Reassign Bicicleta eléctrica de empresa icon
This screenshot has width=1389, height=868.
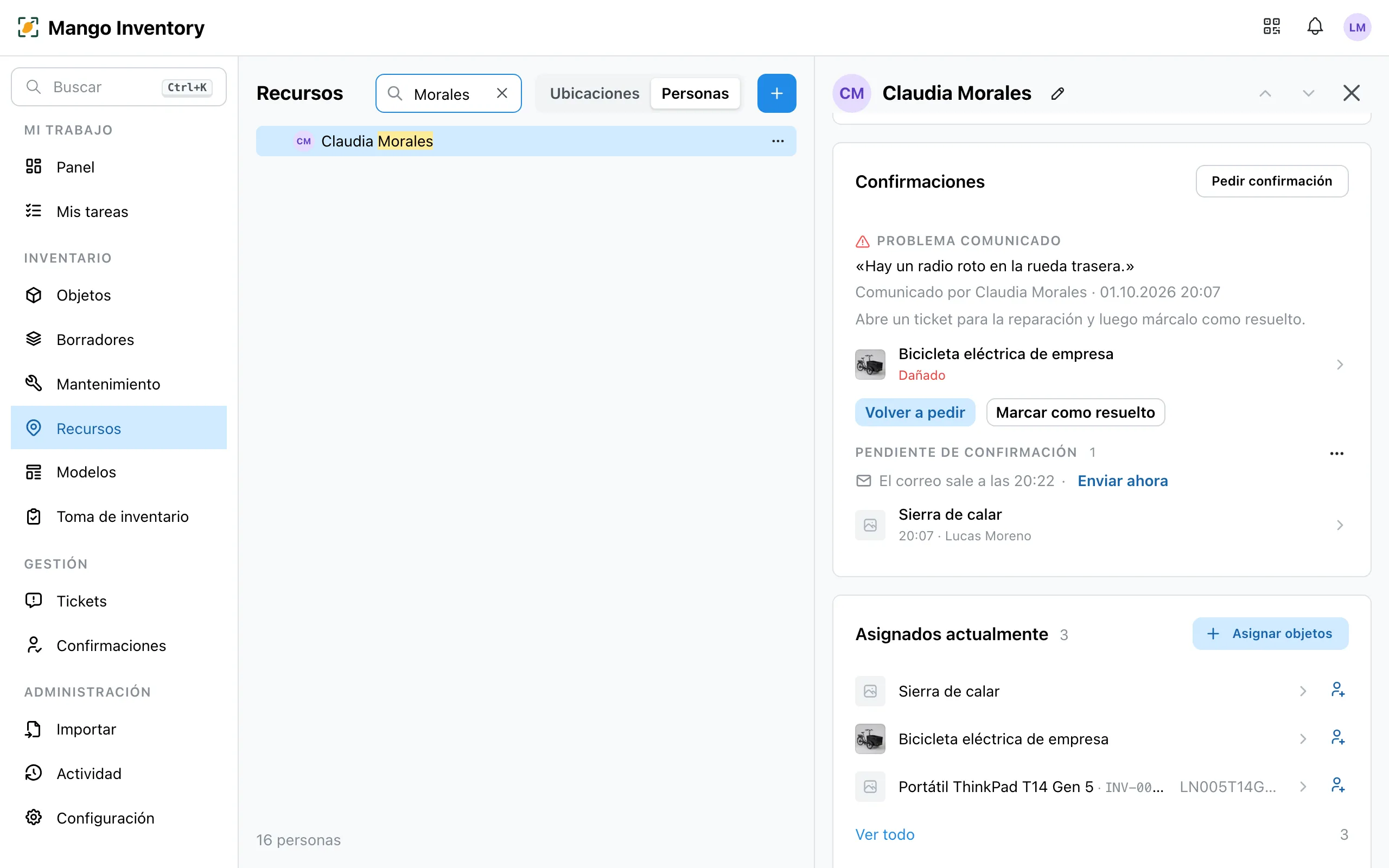pos(1338,738)
